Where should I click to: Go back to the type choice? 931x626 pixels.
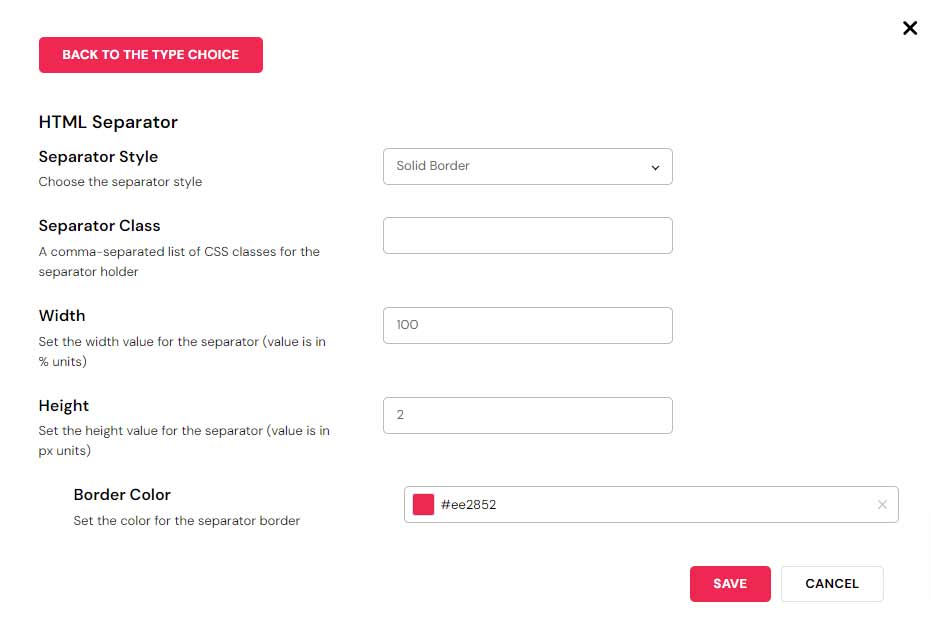(x=151, y=55)
